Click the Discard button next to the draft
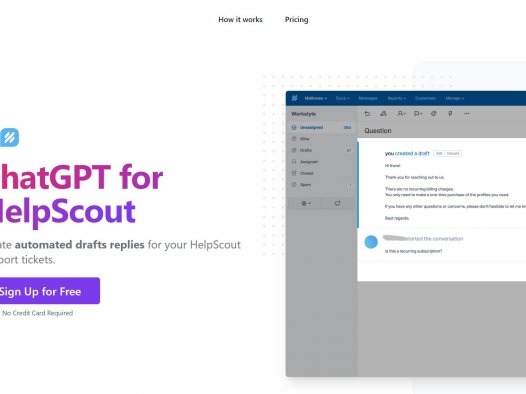Screen dimensions: 526x394 click(x=453, y=154)
